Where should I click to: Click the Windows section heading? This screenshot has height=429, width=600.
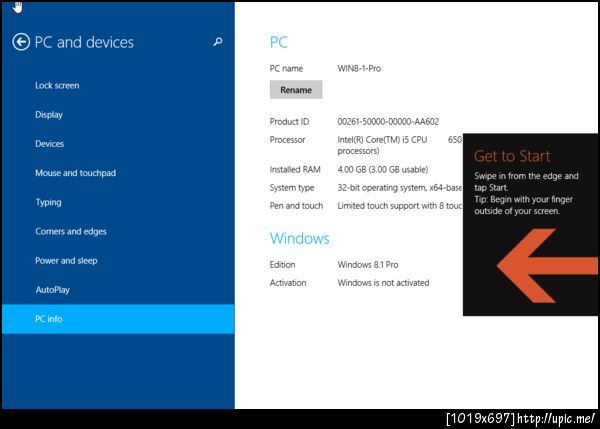point(299,238)
